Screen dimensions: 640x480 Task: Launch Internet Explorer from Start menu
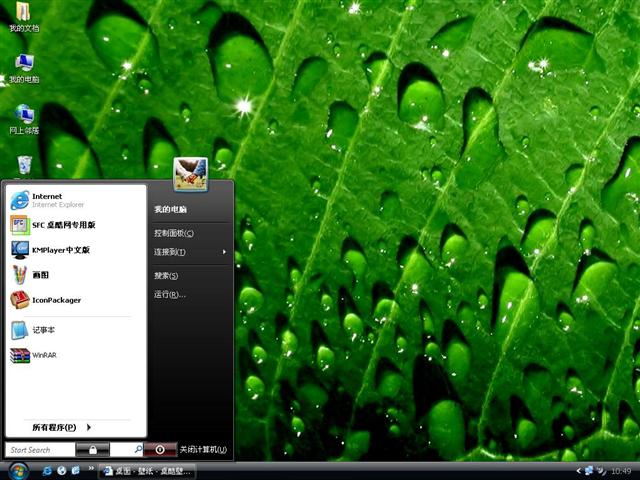pyautogui.click(x=76, y=200)
